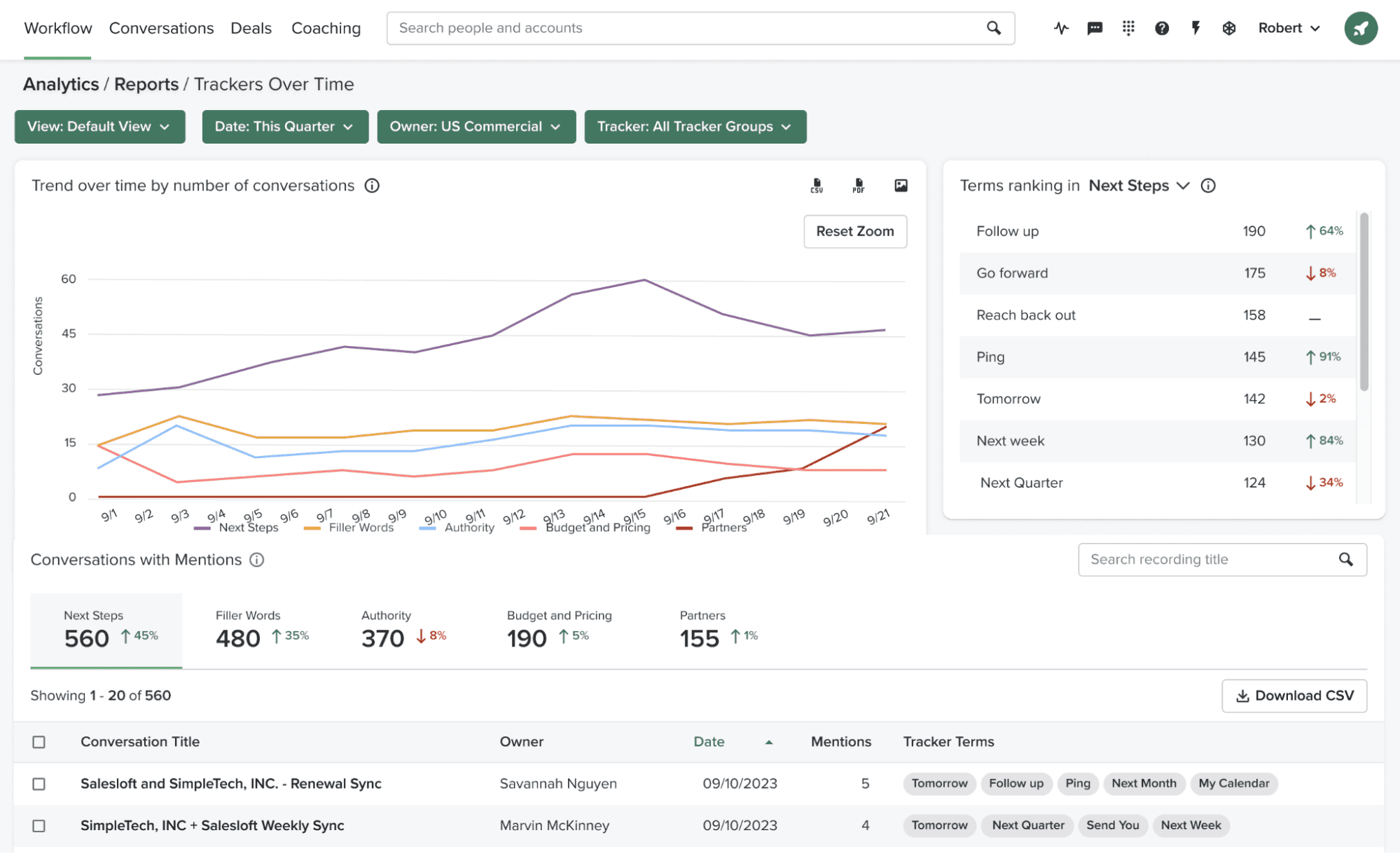Go to the Conversations tab
The height and width of the screenshot is (854, 1400).
click(161, 28)
